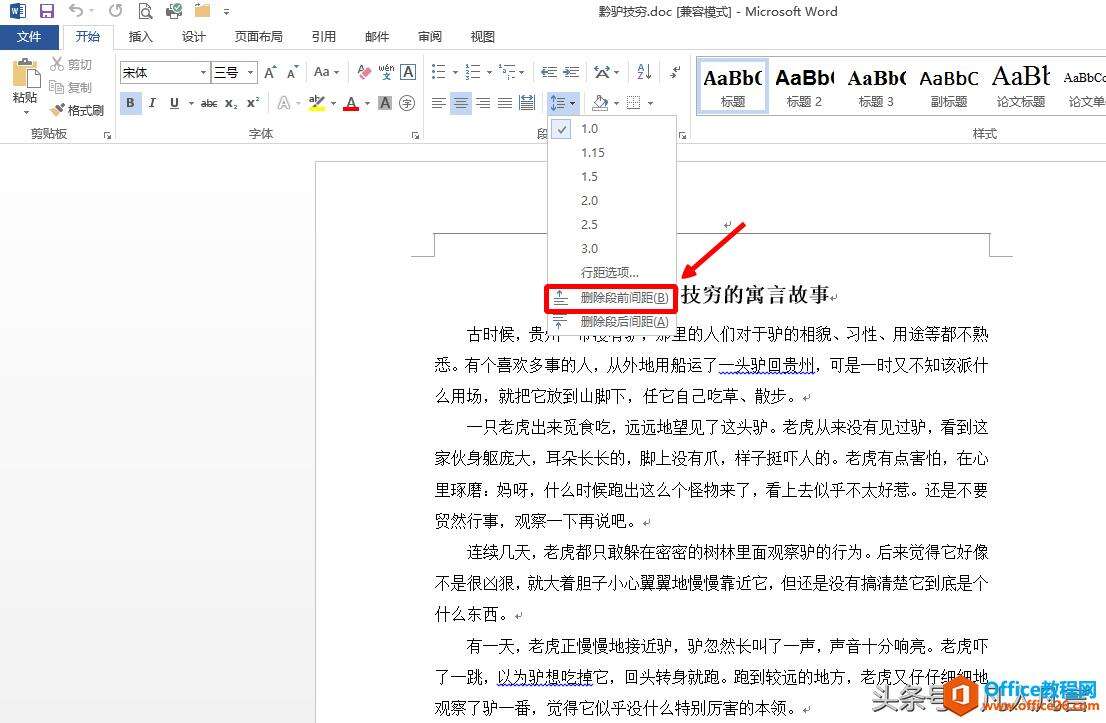Screen dimensions: 1106x723
Task: Choose 1.5 line spacing from menu
Action: [x=612, y=176]
